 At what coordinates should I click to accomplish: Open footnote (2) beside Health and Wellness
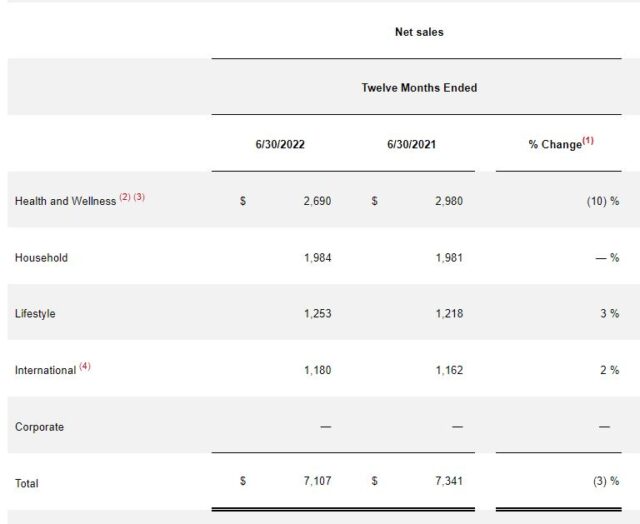tap(125, 197)
